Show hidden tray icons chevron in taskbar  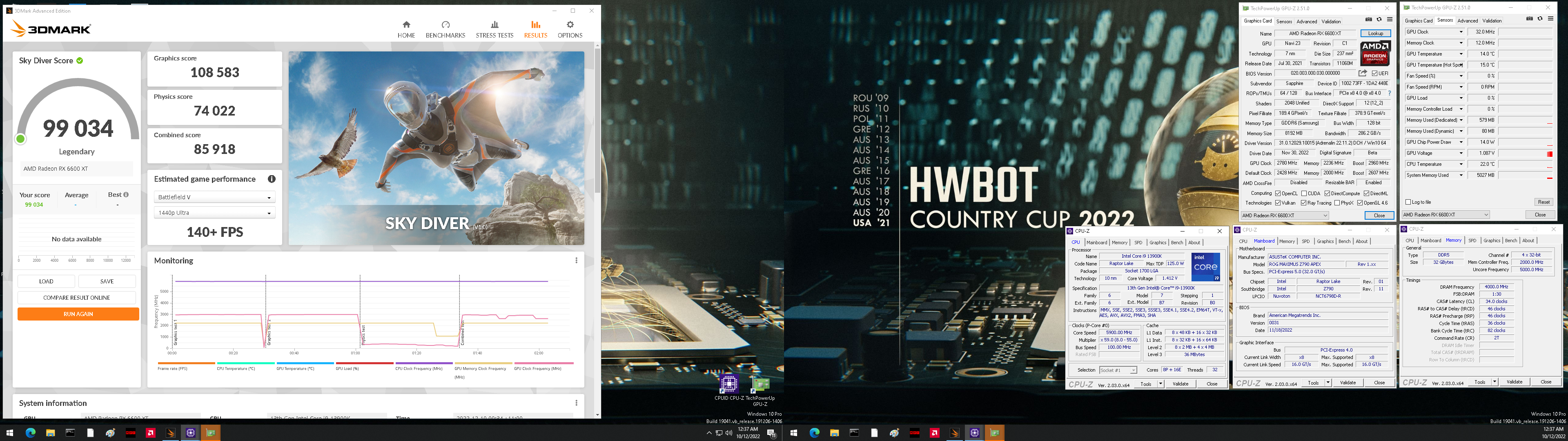(x=708, y=433)
